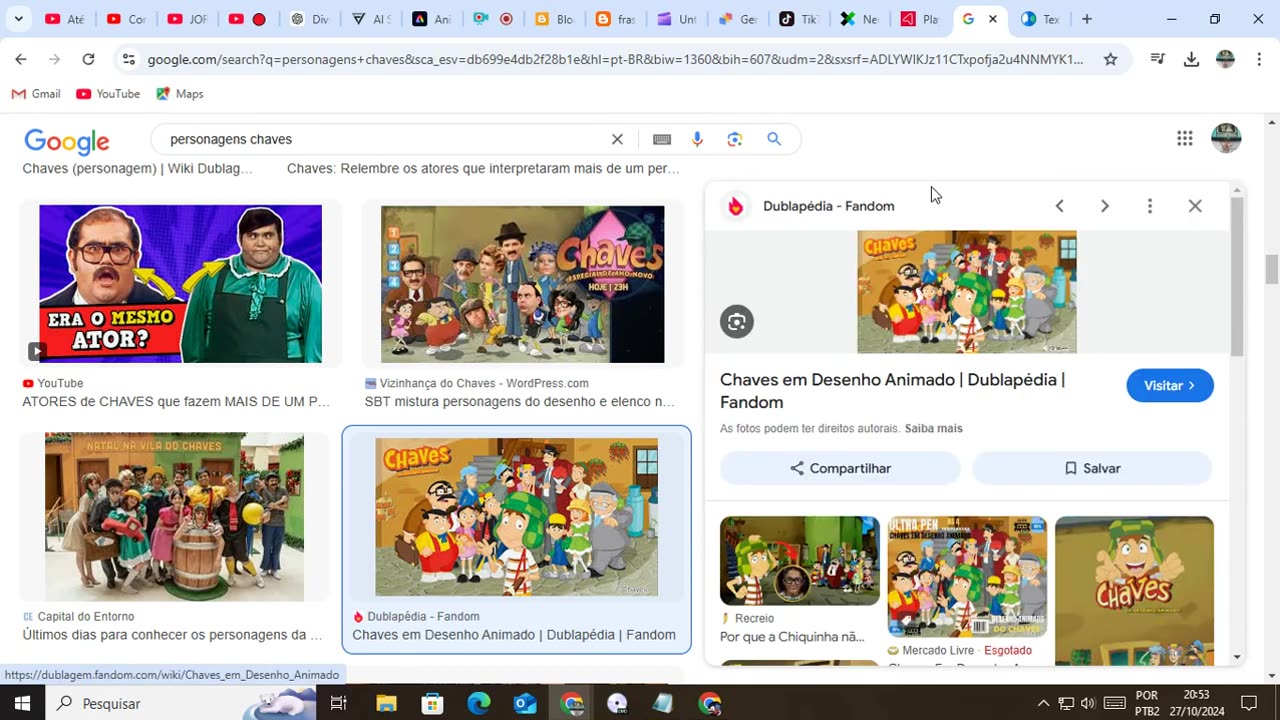
Task: Open the large preview image in panel
Action: pos(967,292)
